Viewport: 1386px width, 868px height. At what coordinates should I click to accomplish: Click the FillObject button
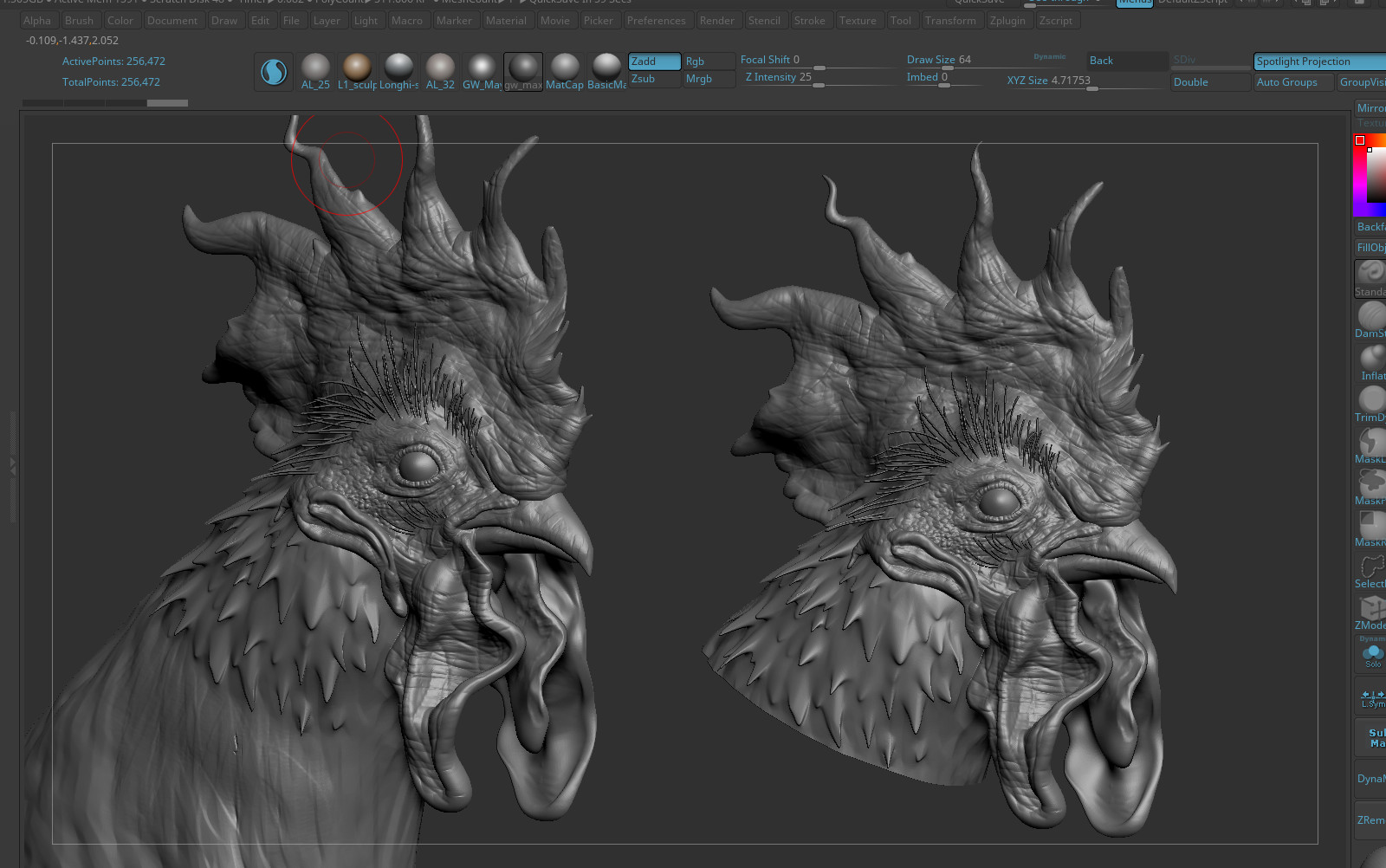[1370, 248]
